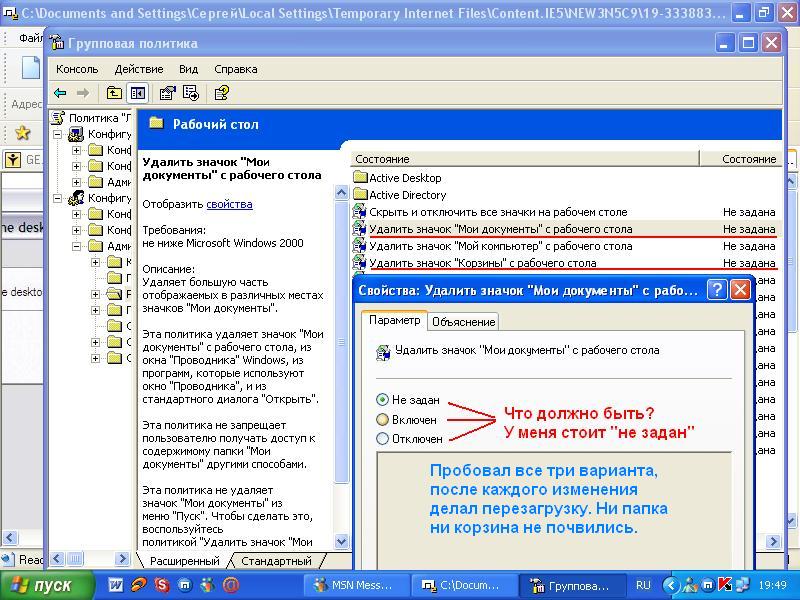Viewport: 800px width, 600px height.
Task: Open the Вид menu
Action: click(188, 69)
